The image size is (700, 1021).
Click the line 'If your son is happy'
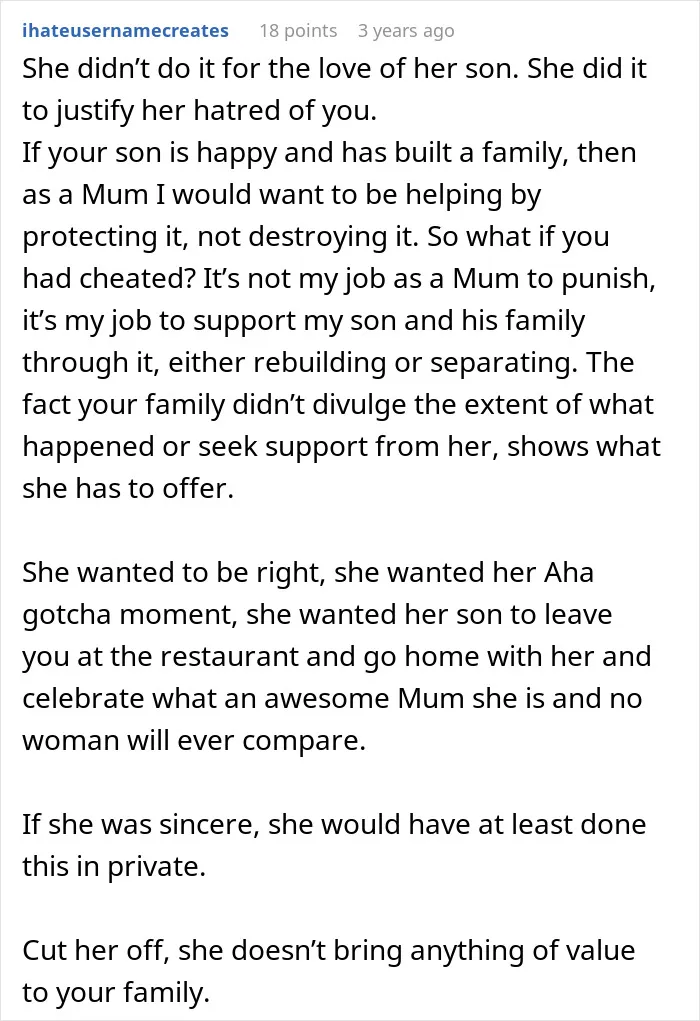point(329,152)
